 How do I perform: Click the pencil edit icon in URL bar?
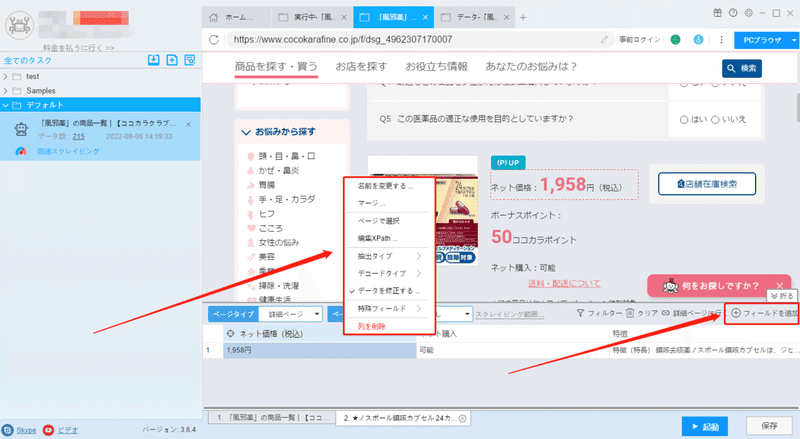(x=604, y=39)
